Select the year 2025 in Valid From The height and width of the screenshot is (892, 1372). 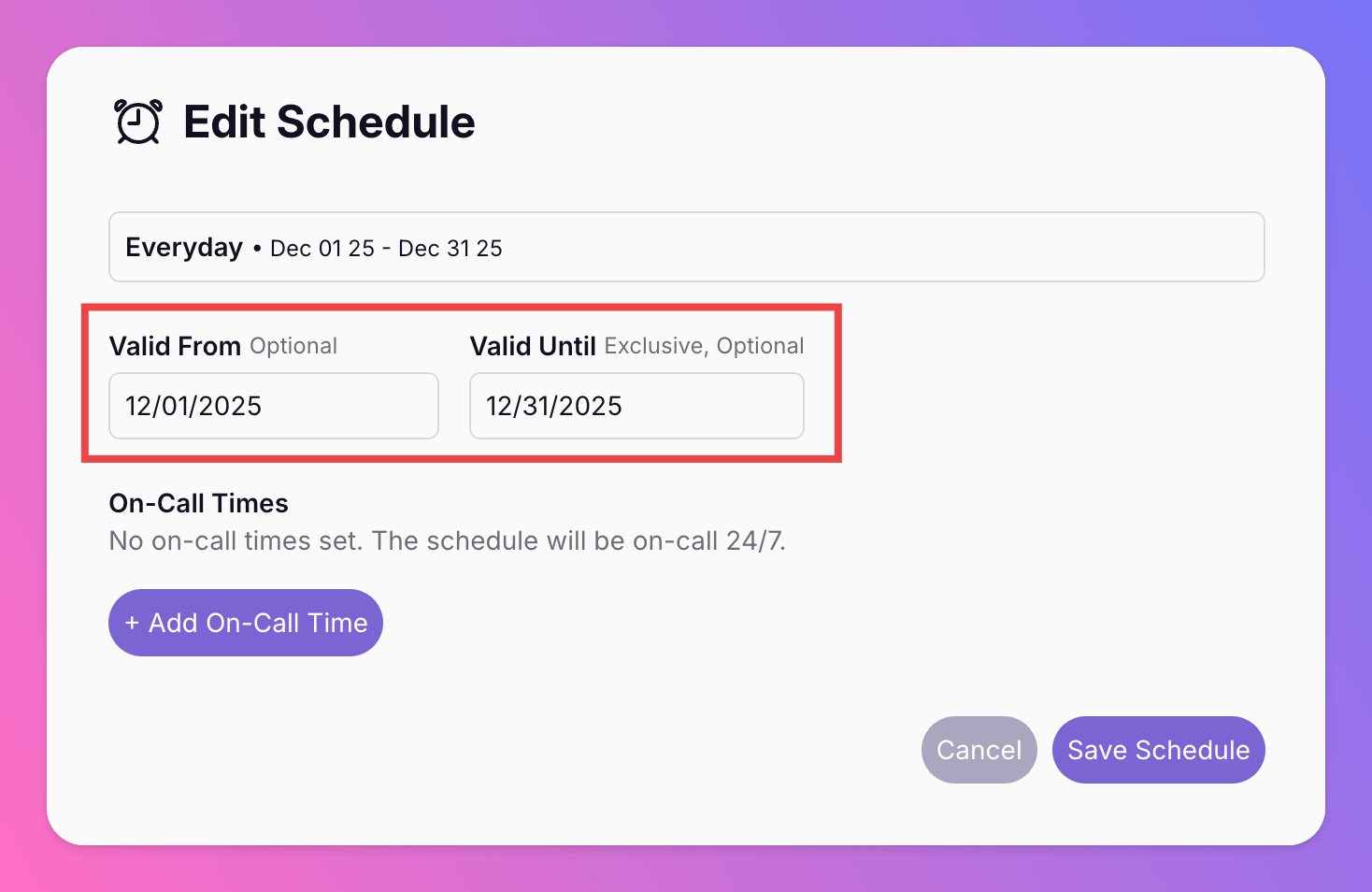[229, 406]
